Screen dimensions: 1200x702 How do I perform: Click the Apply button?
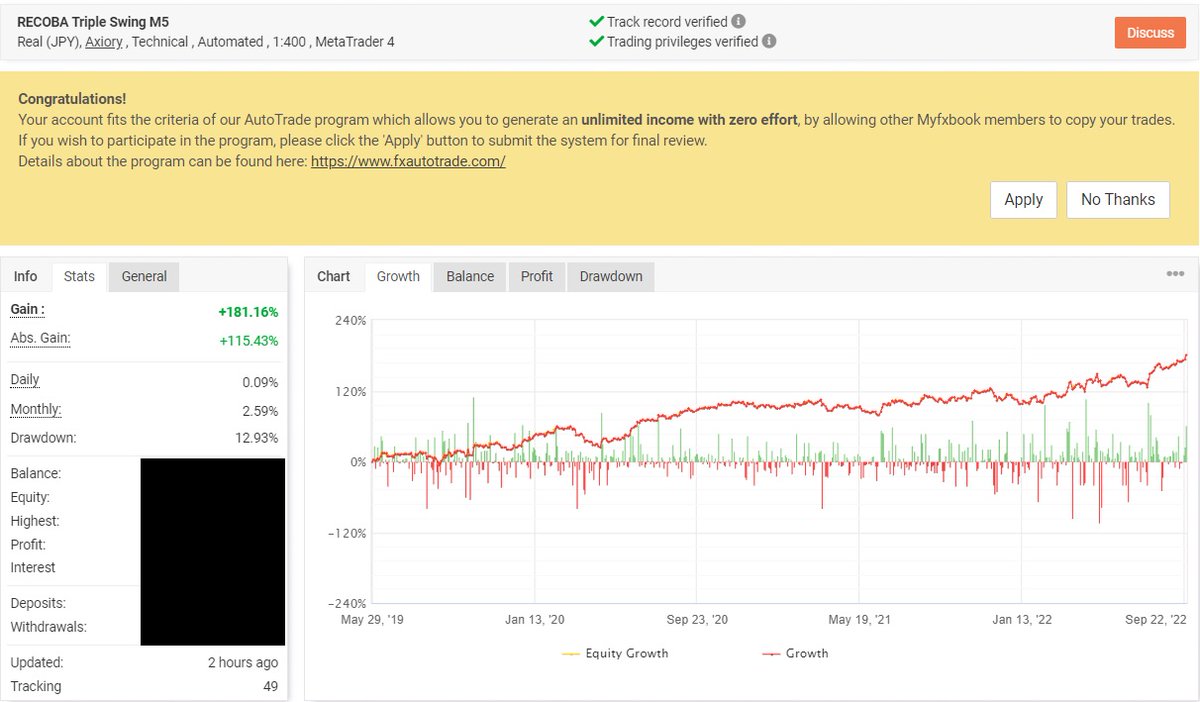(x=1023, y=199)
